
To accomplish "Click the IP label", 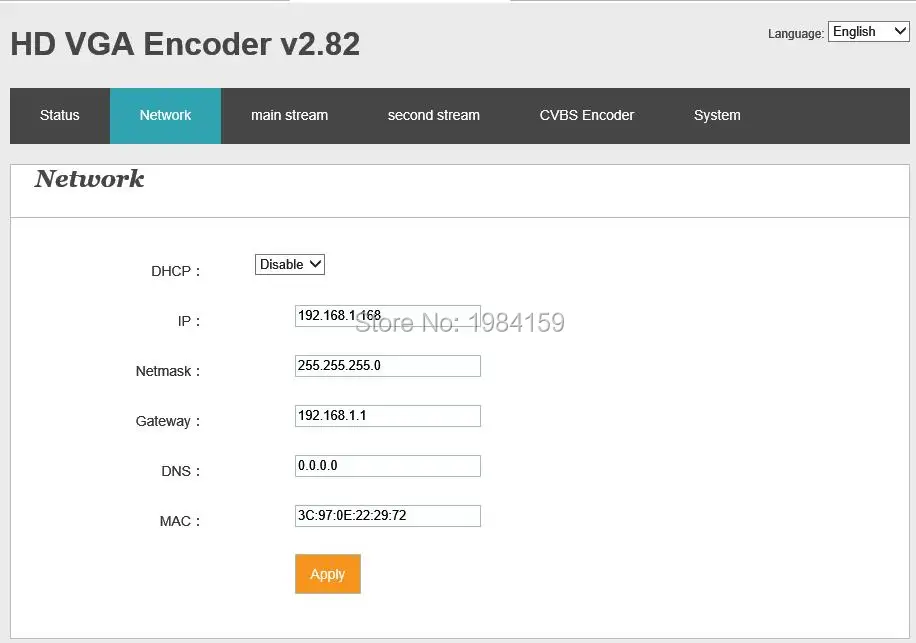I will pos(189,321).
